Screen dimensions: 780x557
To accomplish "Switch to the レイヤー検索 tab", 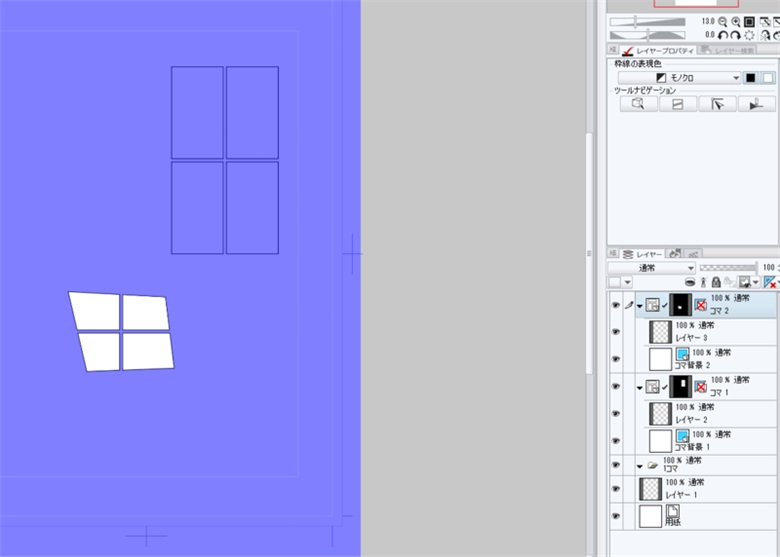I will [727, 50].
